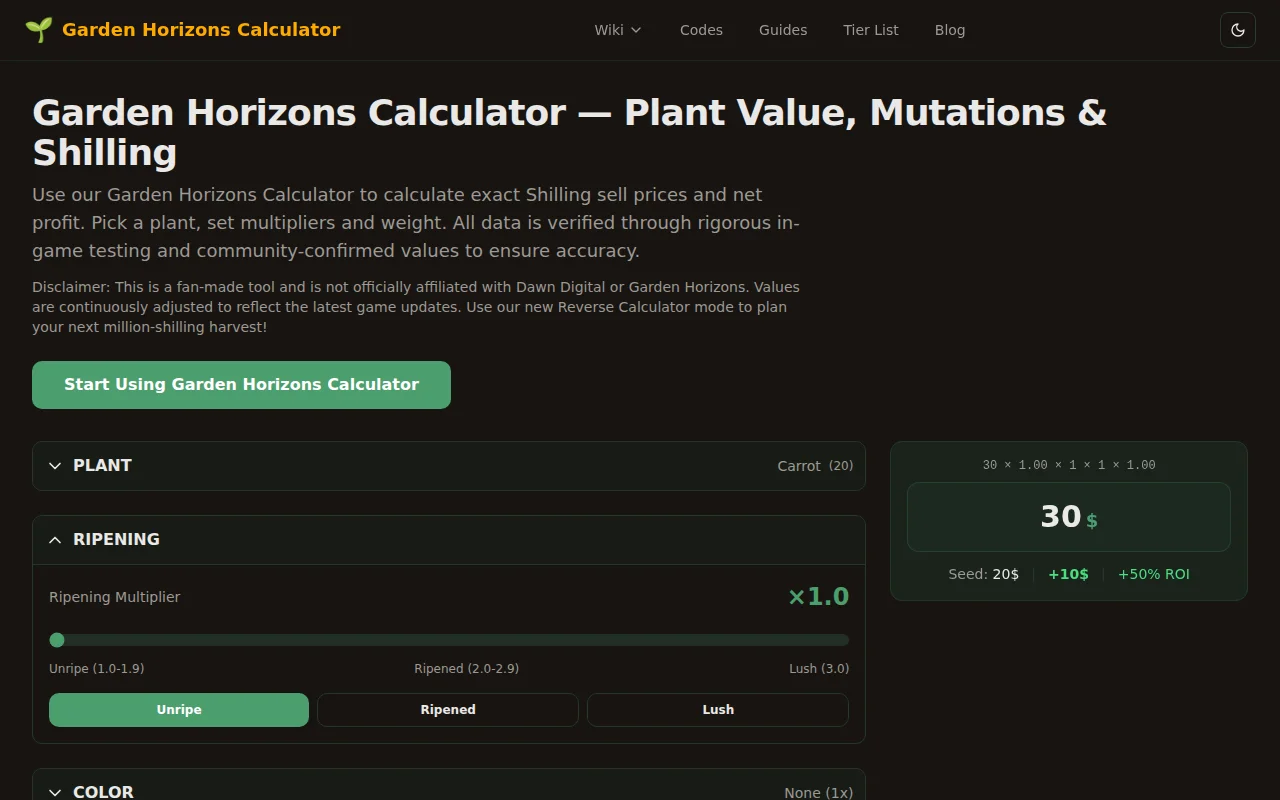Select the Unripe ripening option
This screenshot has height=800, width=1280.
pos(179,710)
